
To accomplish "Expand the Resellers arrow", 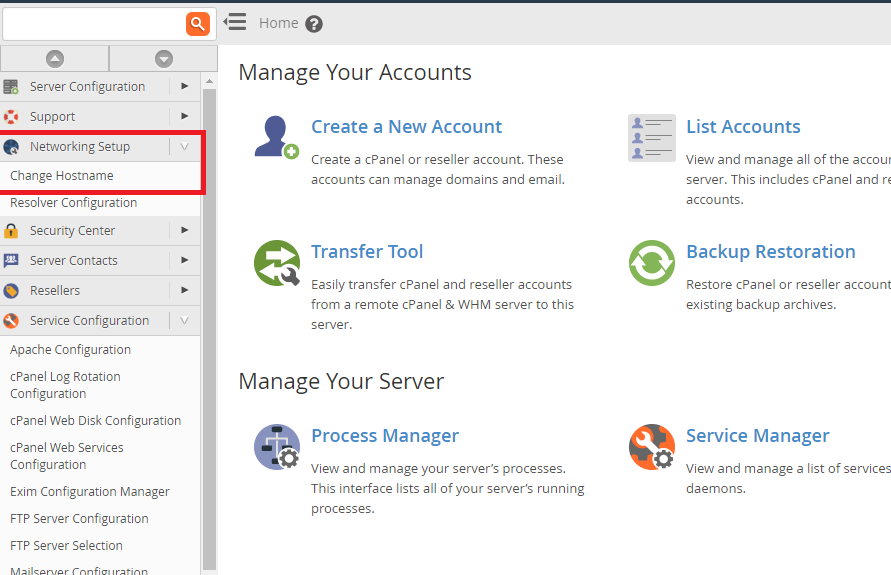I will 185,290.
